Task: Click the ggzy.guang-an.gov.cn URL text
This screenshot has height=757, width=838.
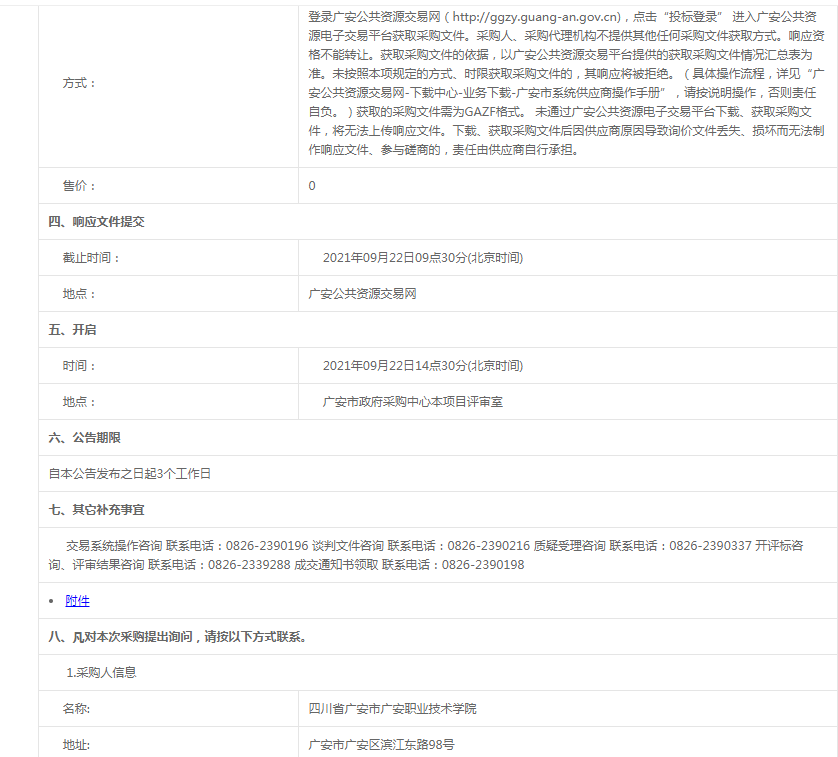Action: (537, 17)
